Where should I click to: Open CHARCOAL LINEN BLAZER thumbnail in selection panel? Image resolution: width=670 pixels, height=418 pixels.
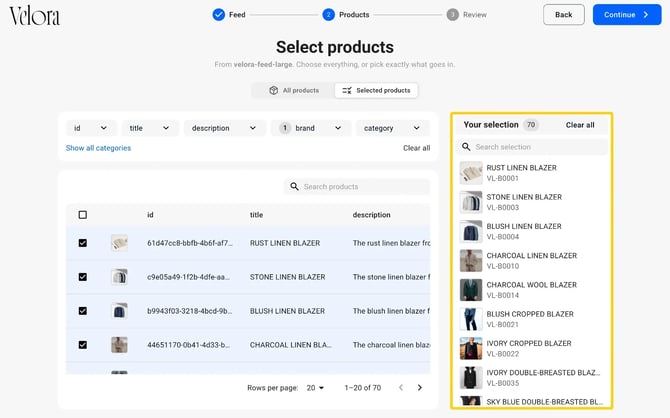[x=471, y=260]
